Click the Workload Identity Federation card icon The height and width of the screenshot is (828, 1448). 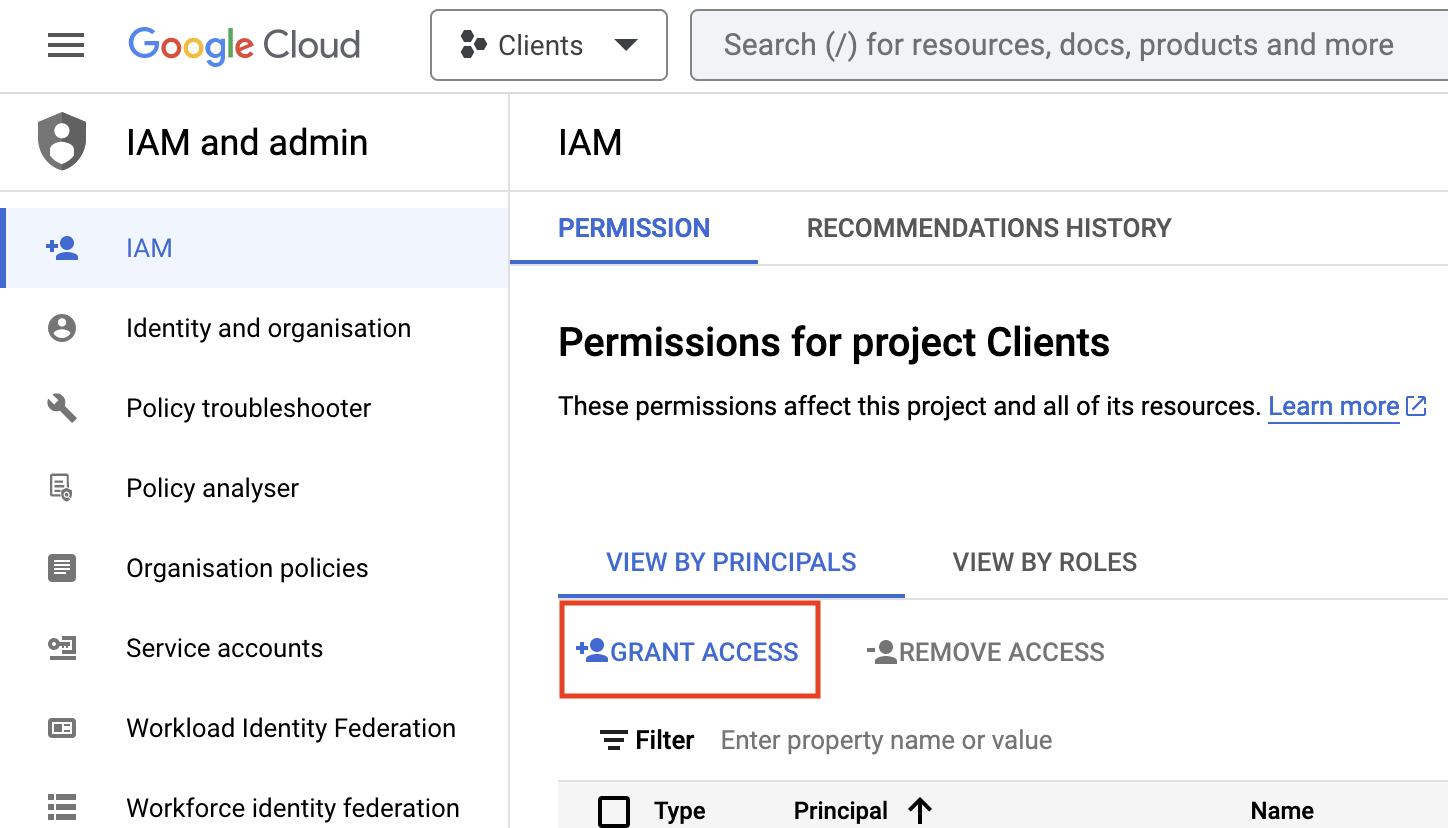pyautogui.click(x=62, y=728)
